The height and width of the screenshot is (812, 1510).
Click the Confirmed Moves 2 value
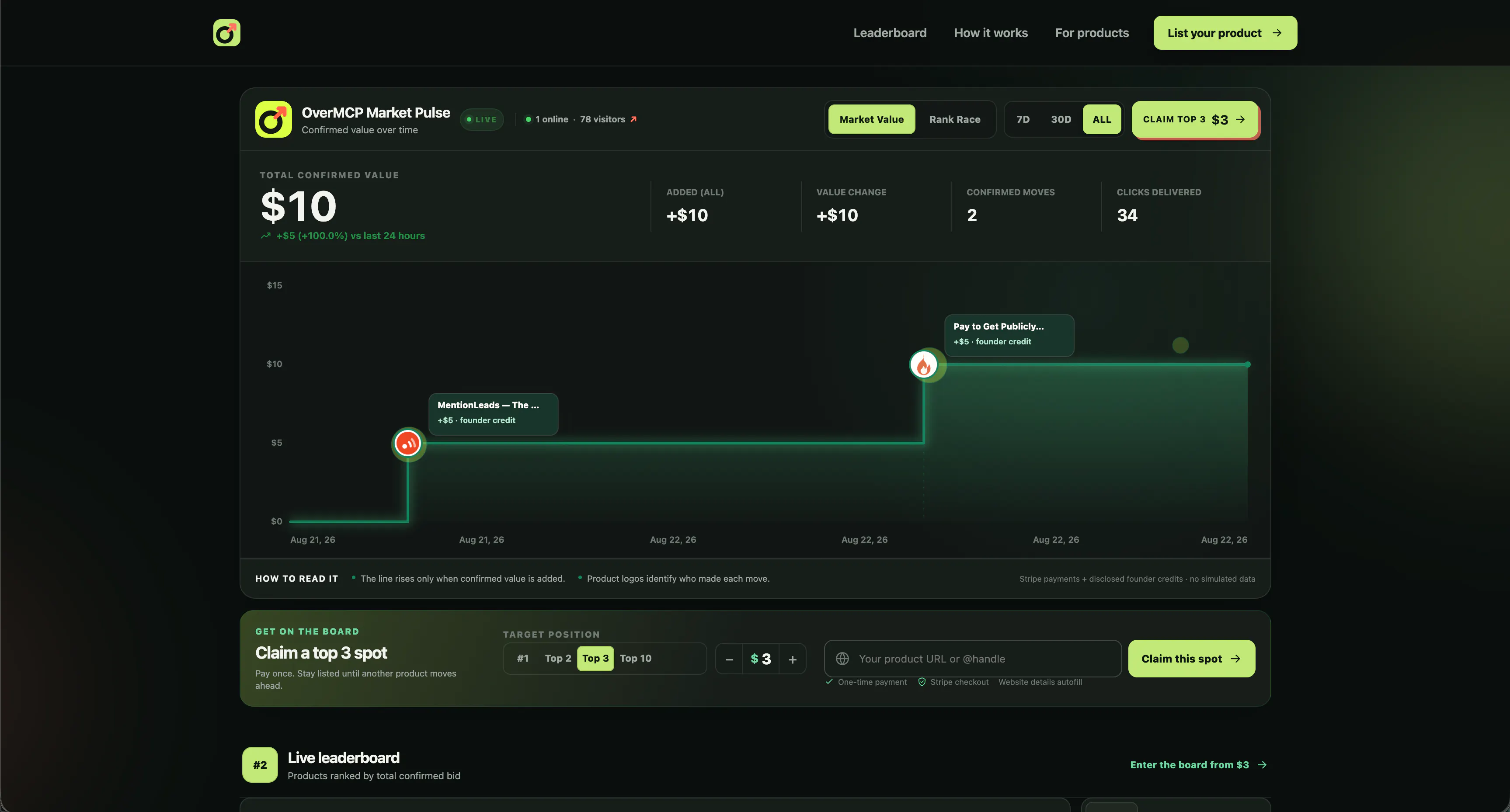[971, 215]
